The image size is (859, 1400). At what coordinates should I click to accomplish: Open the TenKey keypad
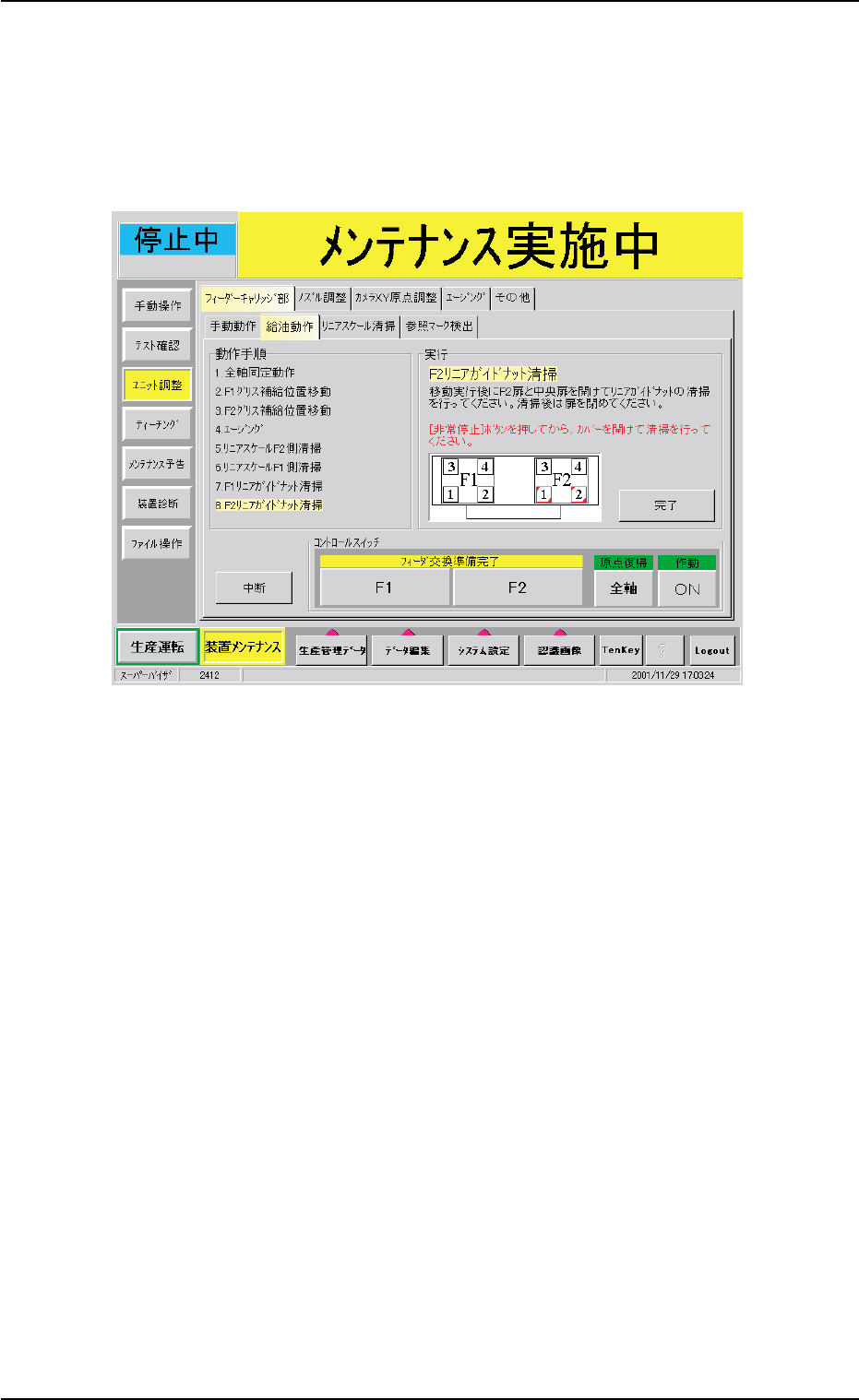621,649
